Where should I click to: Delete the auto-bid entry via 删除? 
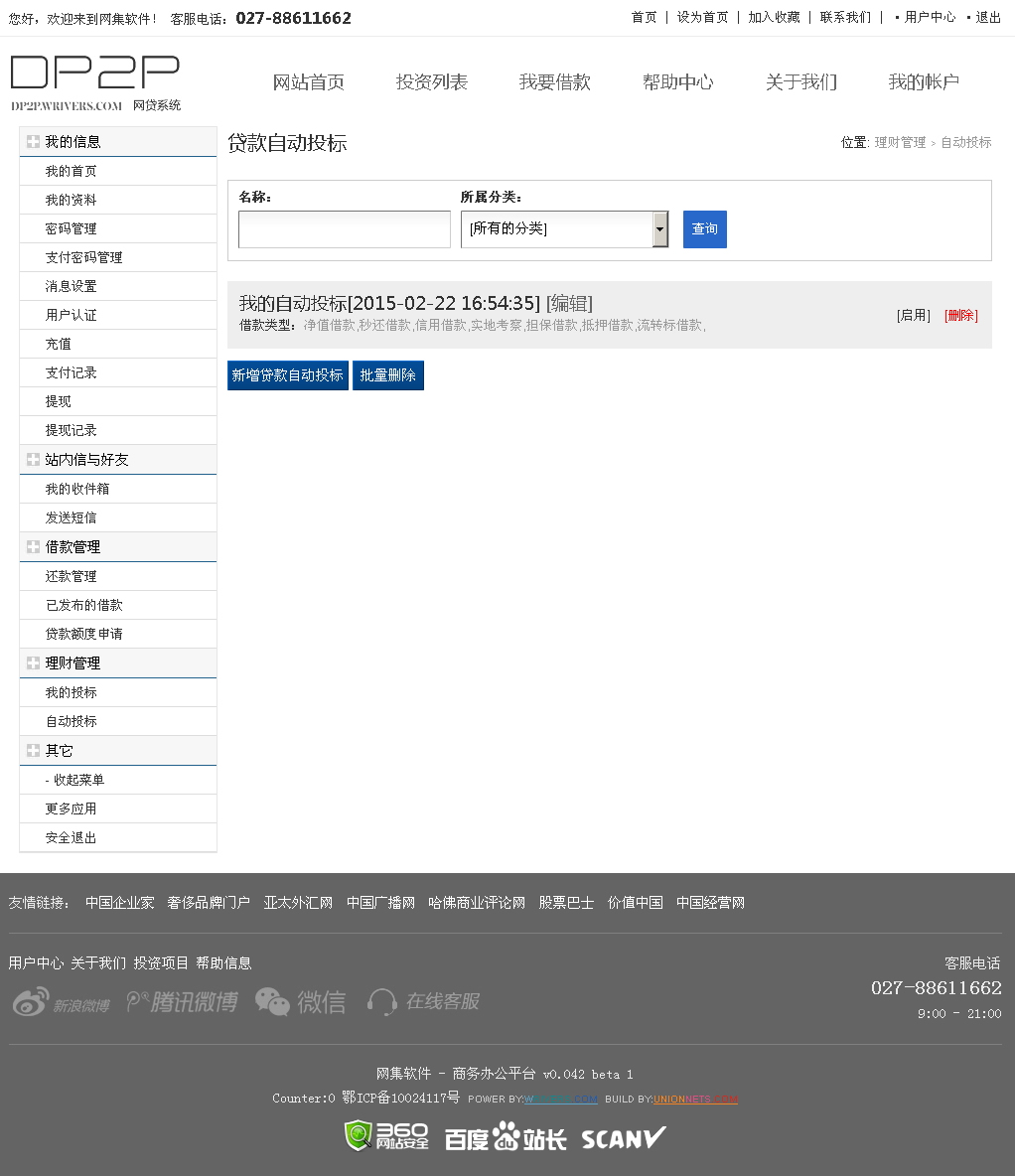click(960, 316)
